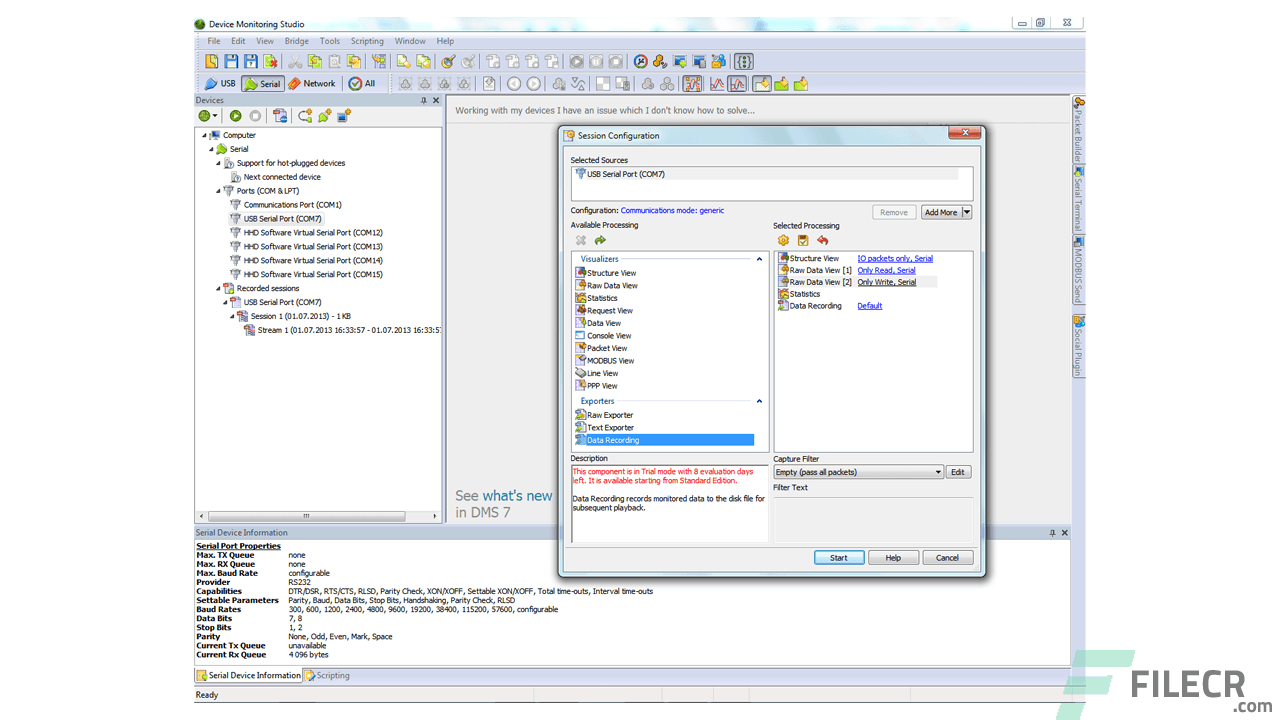Screen dimensions: 1280x720
Task: Click the gray stop icon in Devices panel
Action: (255, 116)
